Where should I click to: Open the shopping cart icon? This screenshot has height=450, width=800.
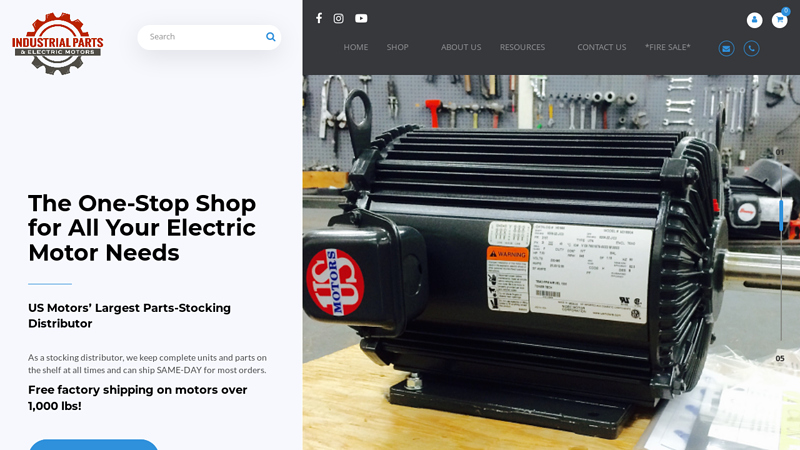(779, 20)
